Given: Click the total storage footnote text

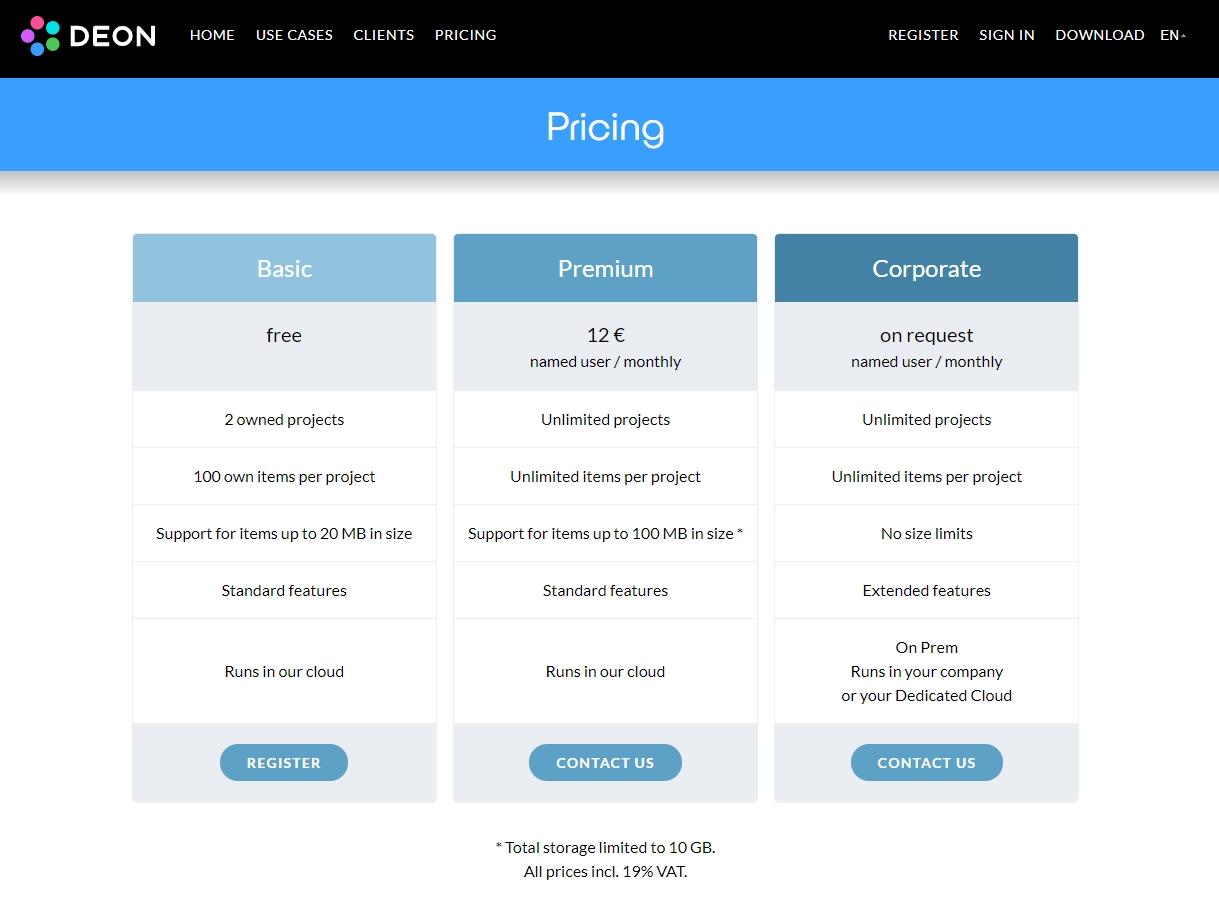Looking at the screenshot, I should point(605,847).
